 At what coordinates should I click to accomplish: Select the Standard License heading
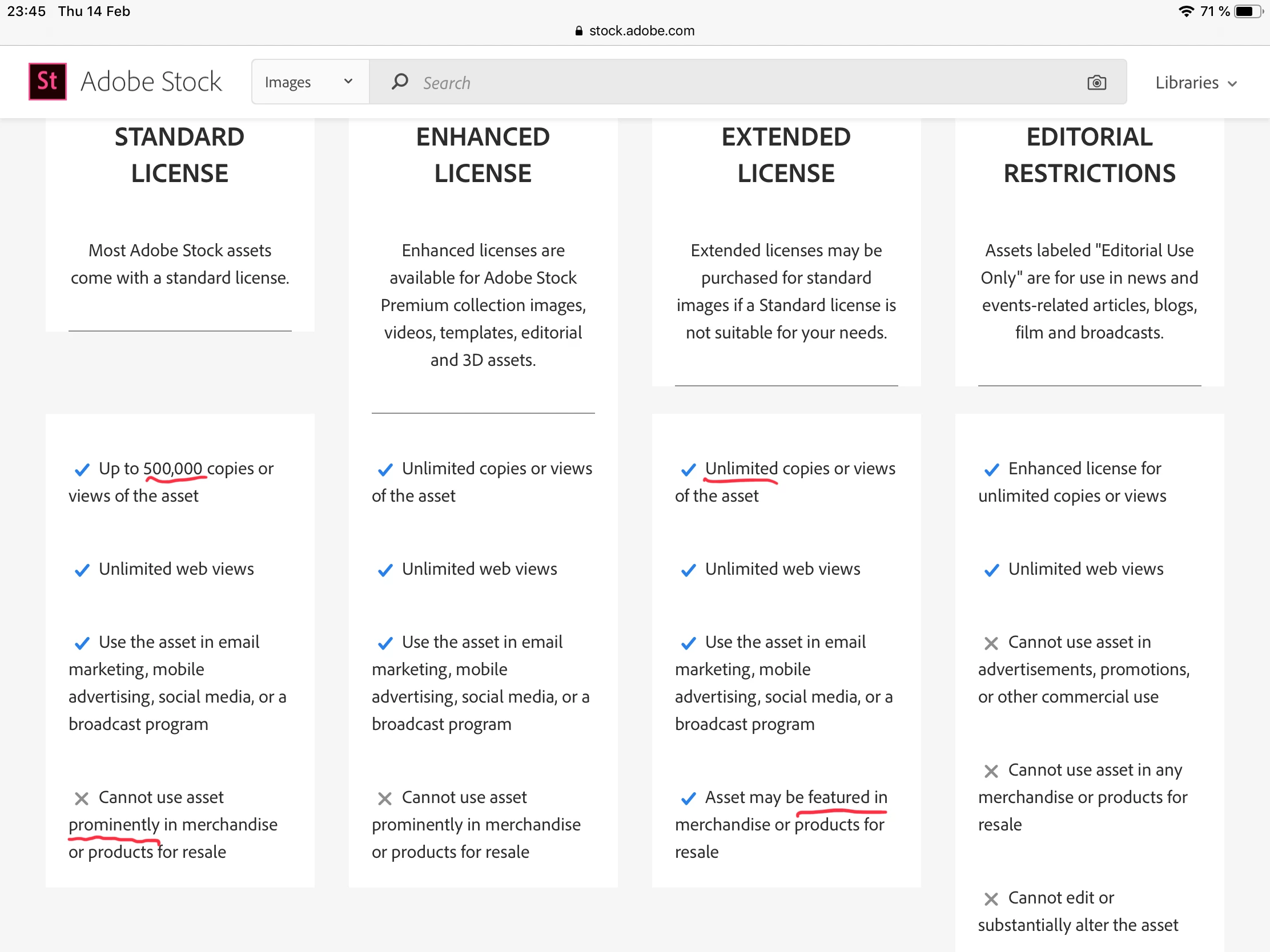click(x=180, y=155)
